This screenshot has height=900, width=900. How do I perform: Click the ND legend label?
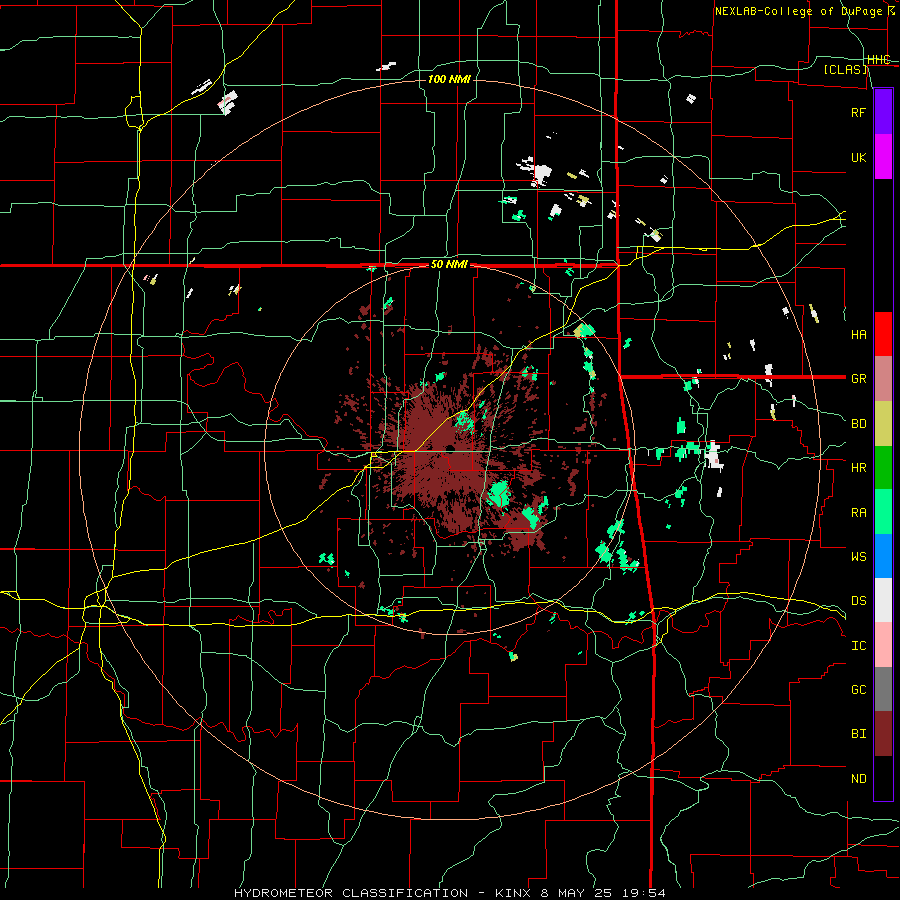(858, 778)
